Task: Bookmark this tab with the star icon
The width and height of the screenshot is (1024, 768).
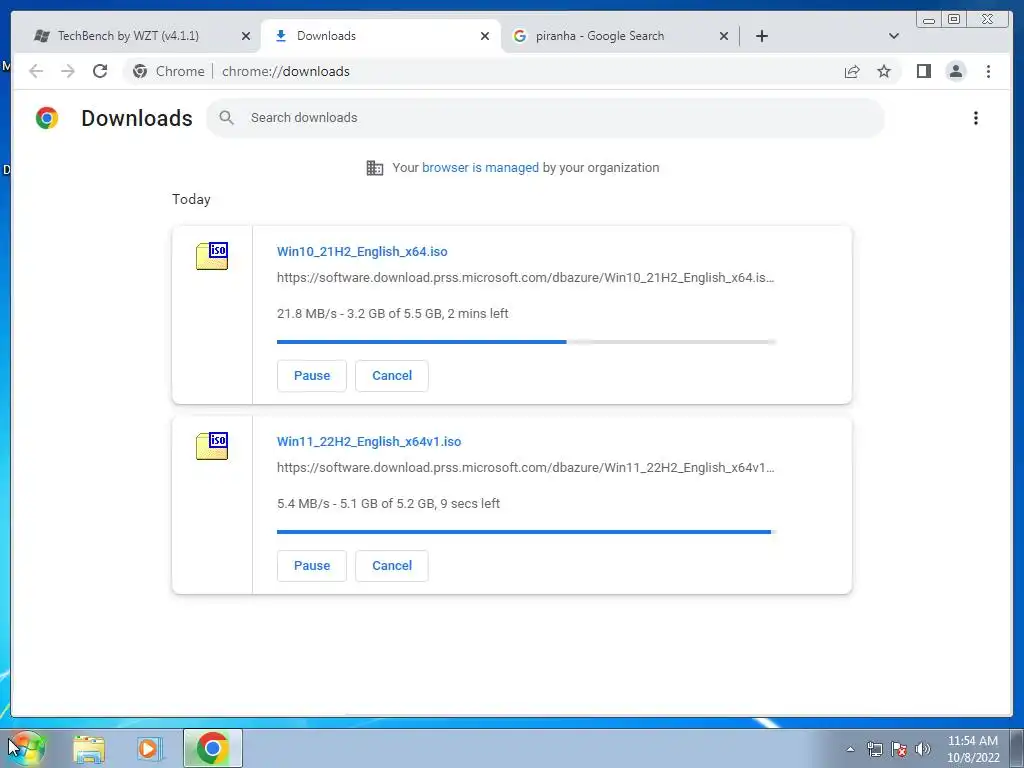Action: (884, 71)
